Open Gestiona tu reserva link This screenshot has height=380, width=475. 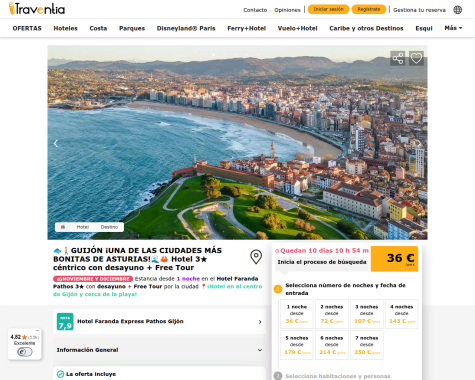pyautogui.click(x=419, y=10)
